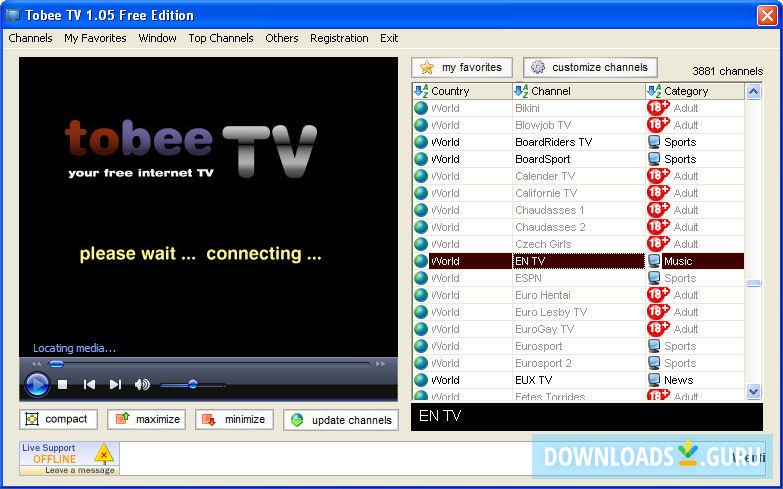Open the Window menu
783x489 pixels.
tap(157, 38)
